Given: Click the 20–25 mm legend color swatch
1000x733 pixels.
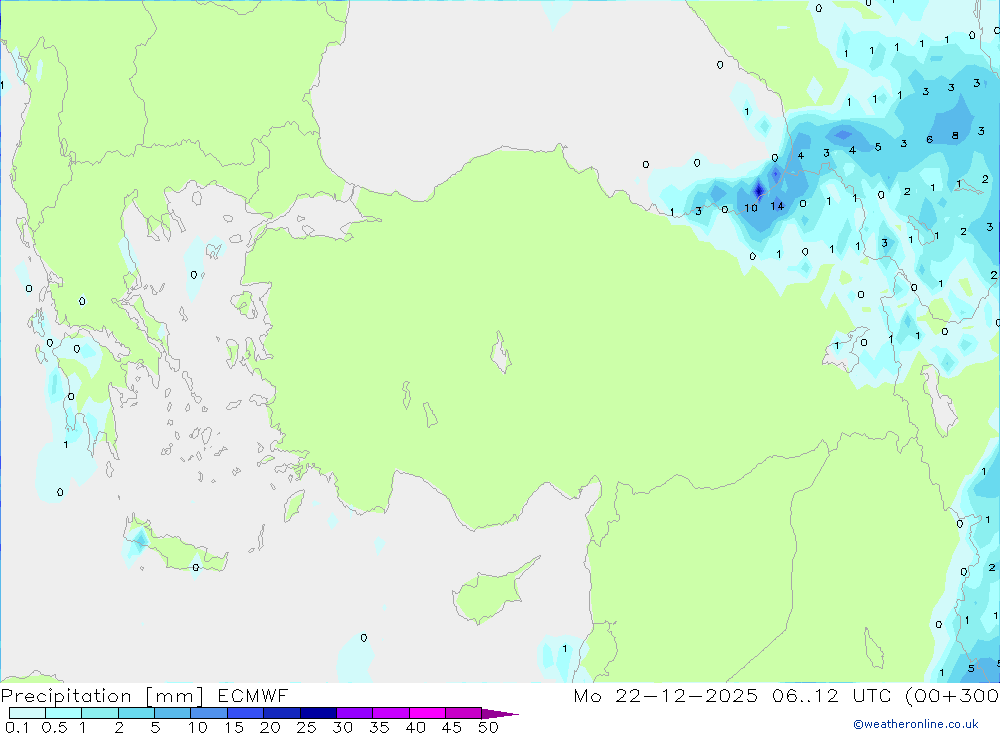Looking at the screenshot, I should (281, 713).
